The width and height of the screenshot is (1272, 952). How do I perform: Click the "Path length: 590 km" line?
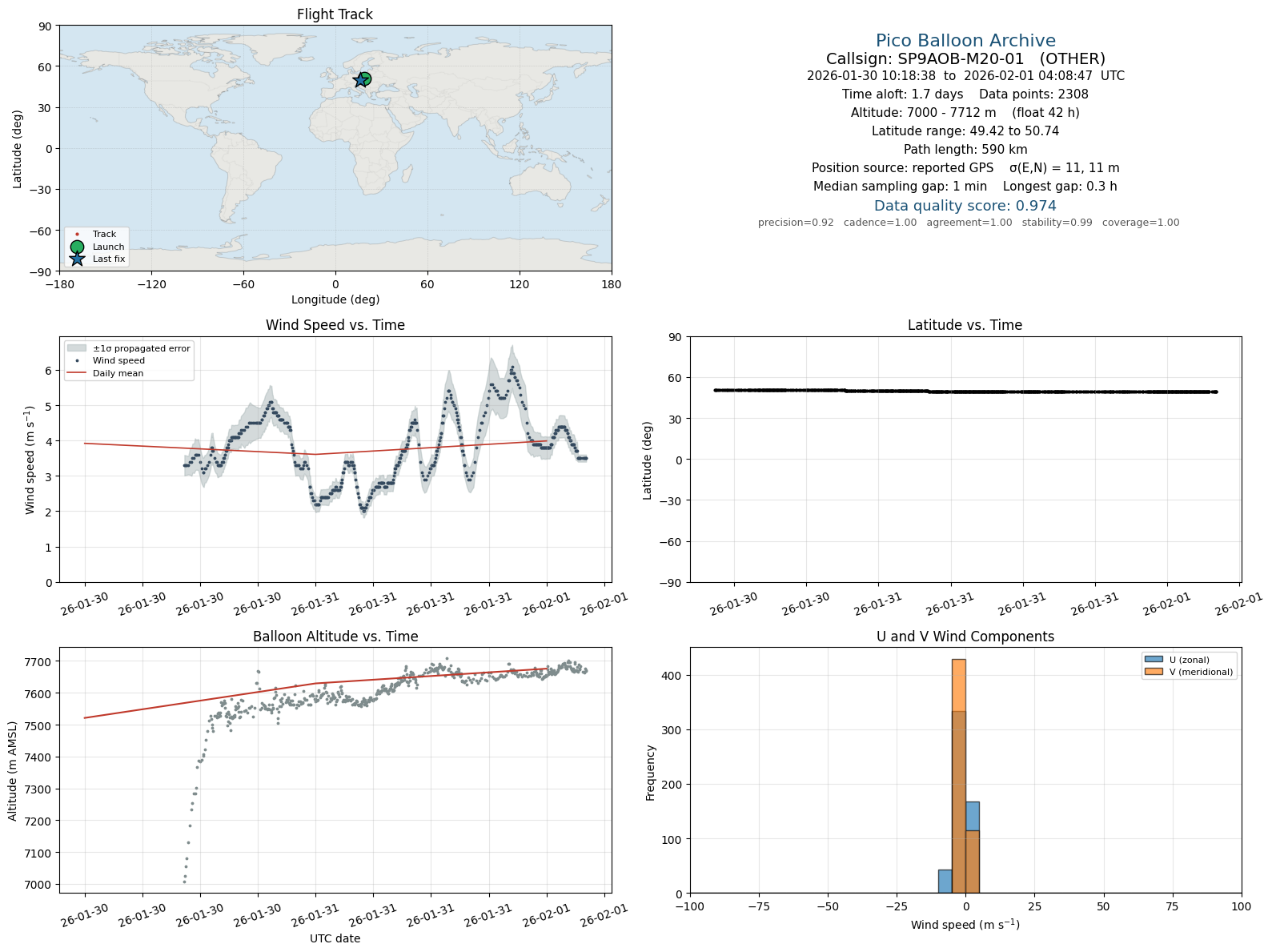tap(965, 150)
